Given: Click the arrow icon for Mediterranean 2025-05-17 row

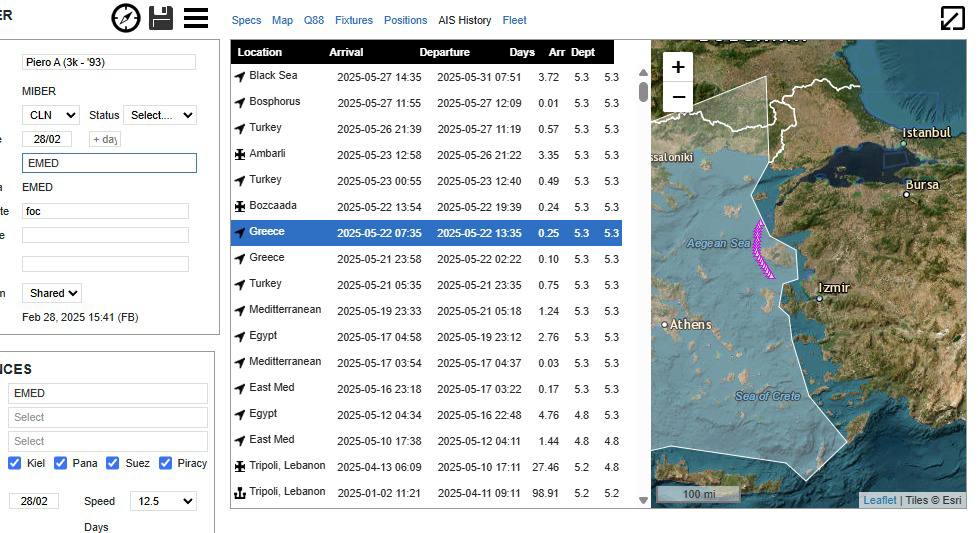Looking at the screenshot, I should click(x=240, y=362).
